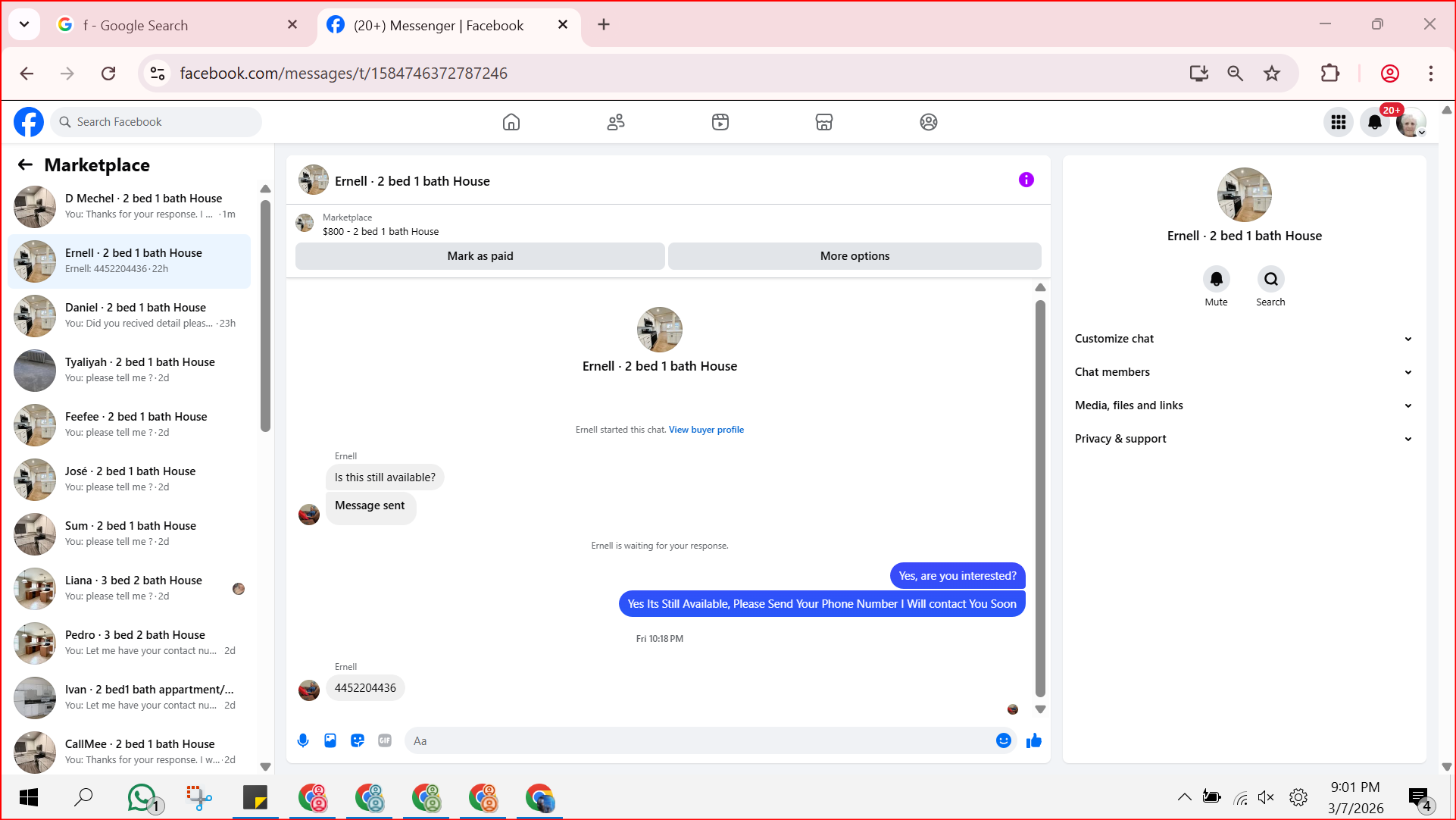Open Daniel 2 bed 1 bath House chat
1456x820 pixels.
(130, 315)
